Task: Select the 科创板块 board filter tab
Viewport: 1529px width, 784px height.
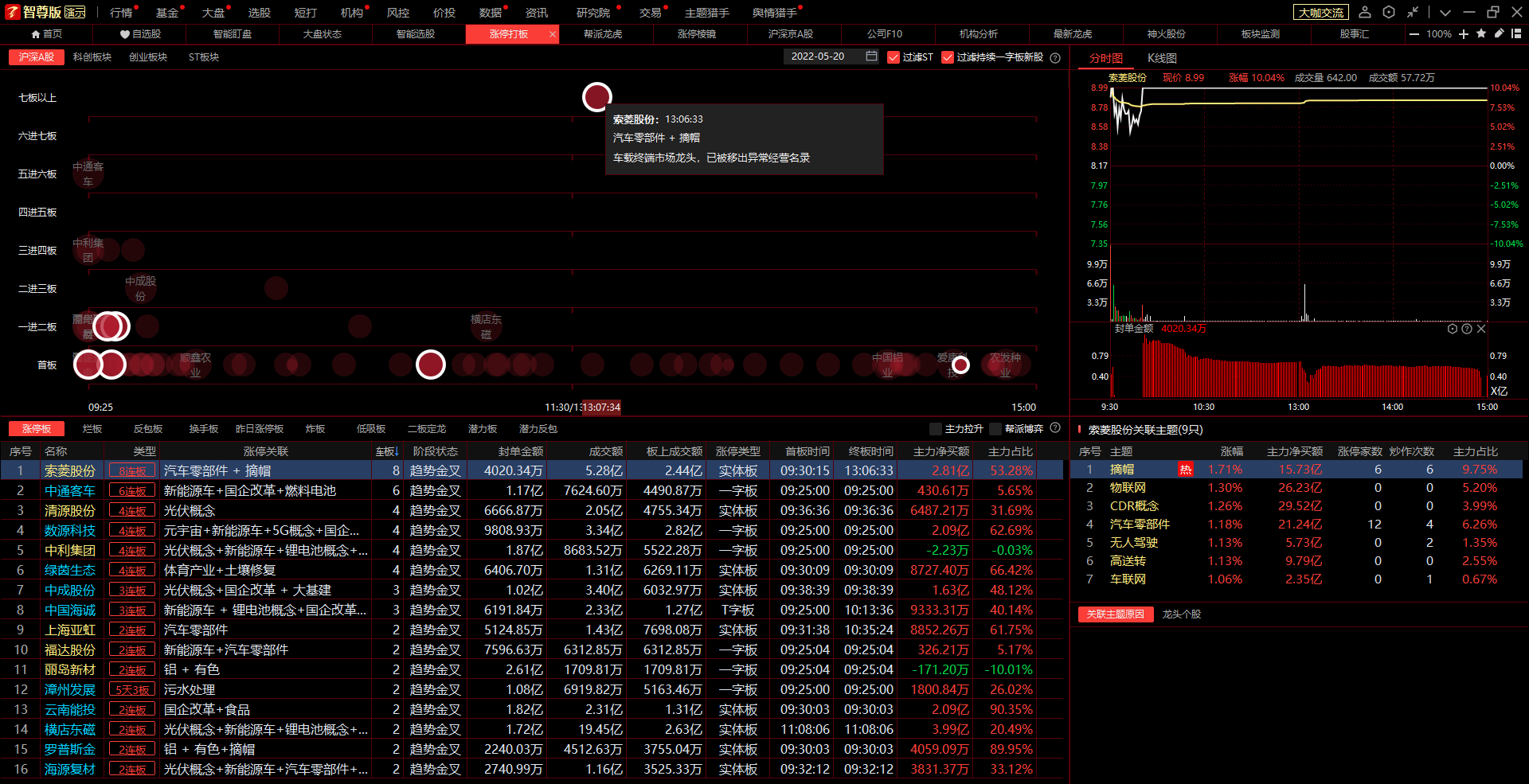Action: pos(92,57)
